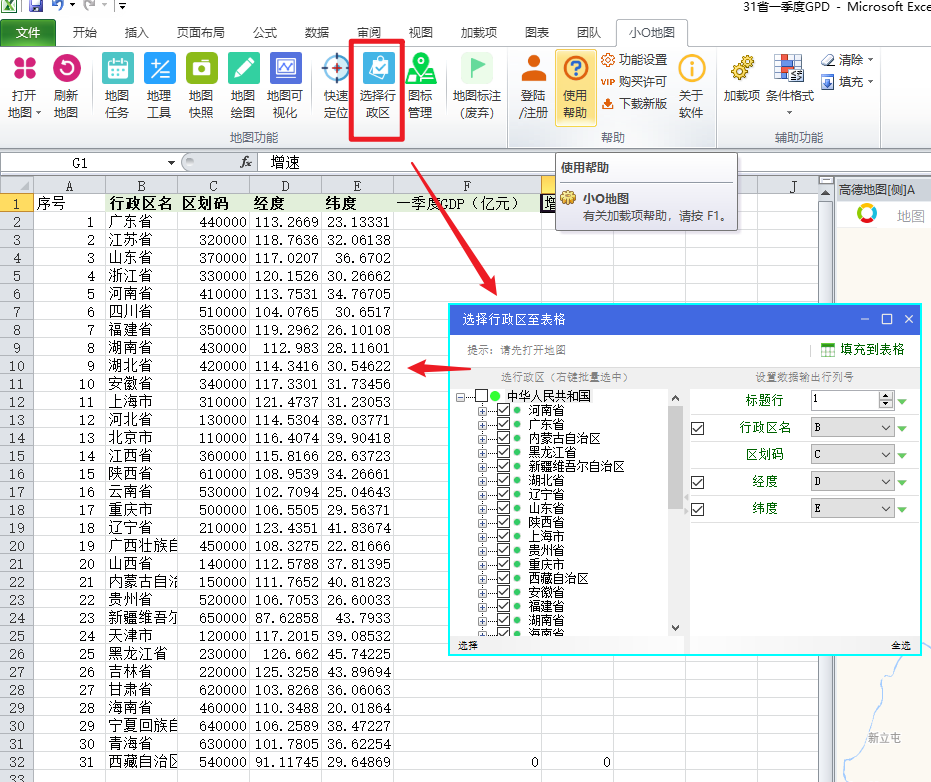Viewport: 931px width, 782px height.
Task: Open 图标管理 icon manager
Action: click(420, 87)
